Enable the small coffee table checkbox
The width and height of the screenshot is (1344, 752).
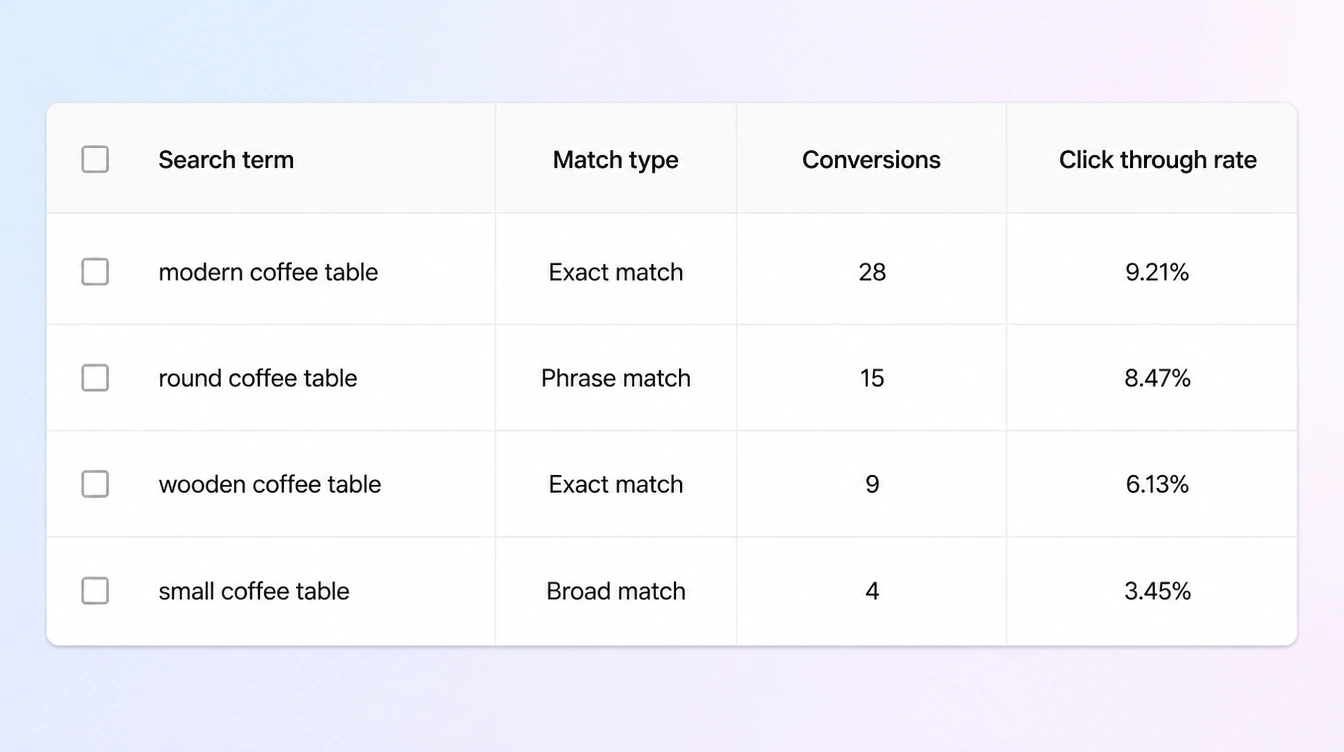(95, 591)
